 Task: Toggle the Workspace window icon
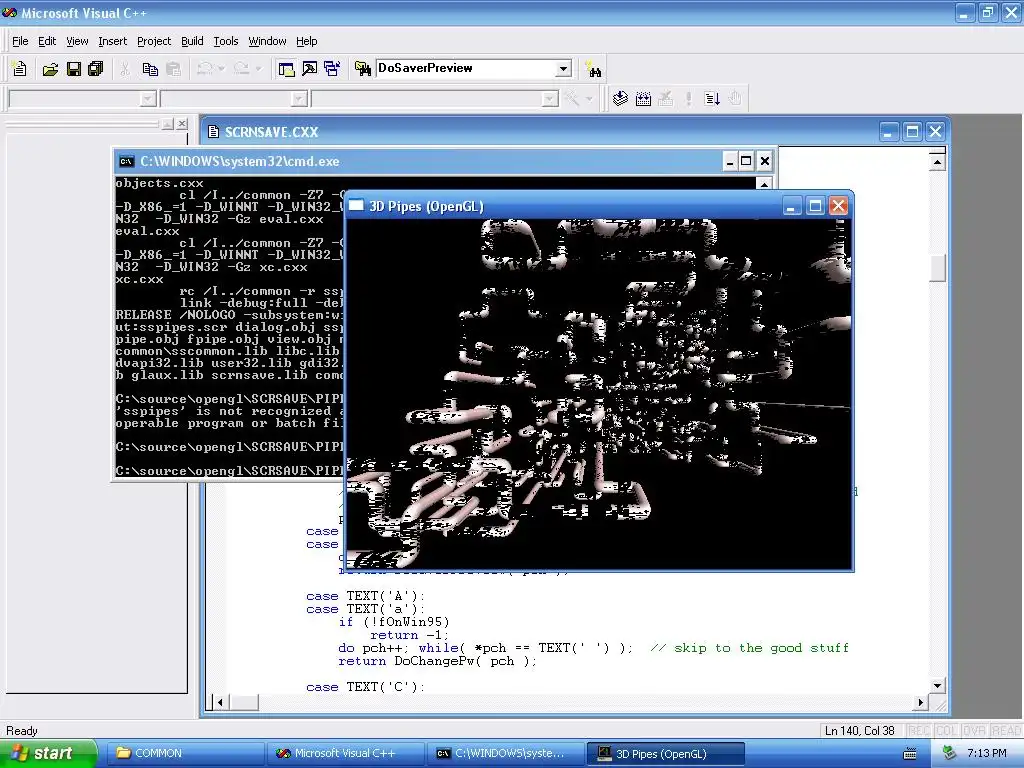[x=286, y=69]
